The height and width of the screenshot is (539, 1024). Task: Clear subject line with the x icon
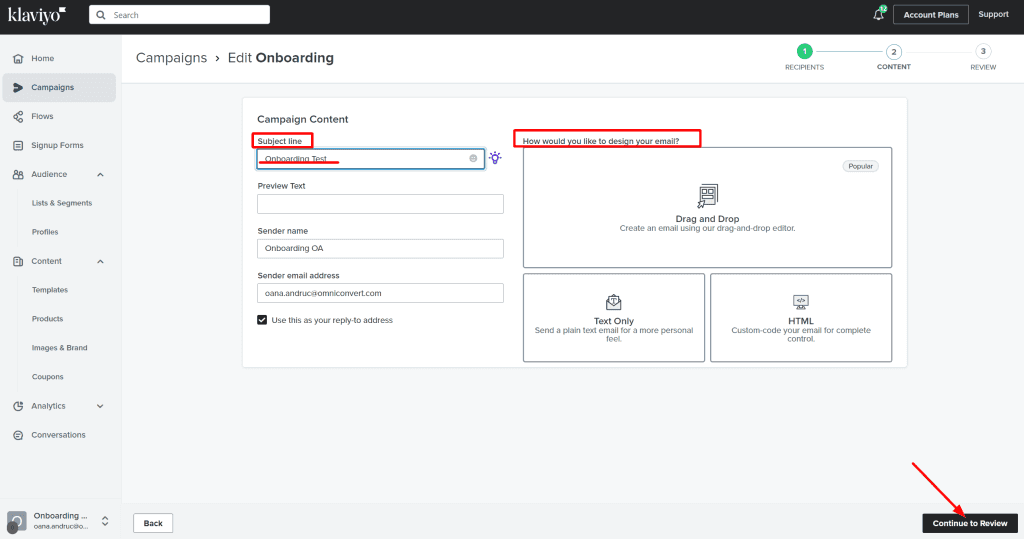(473, 159)
